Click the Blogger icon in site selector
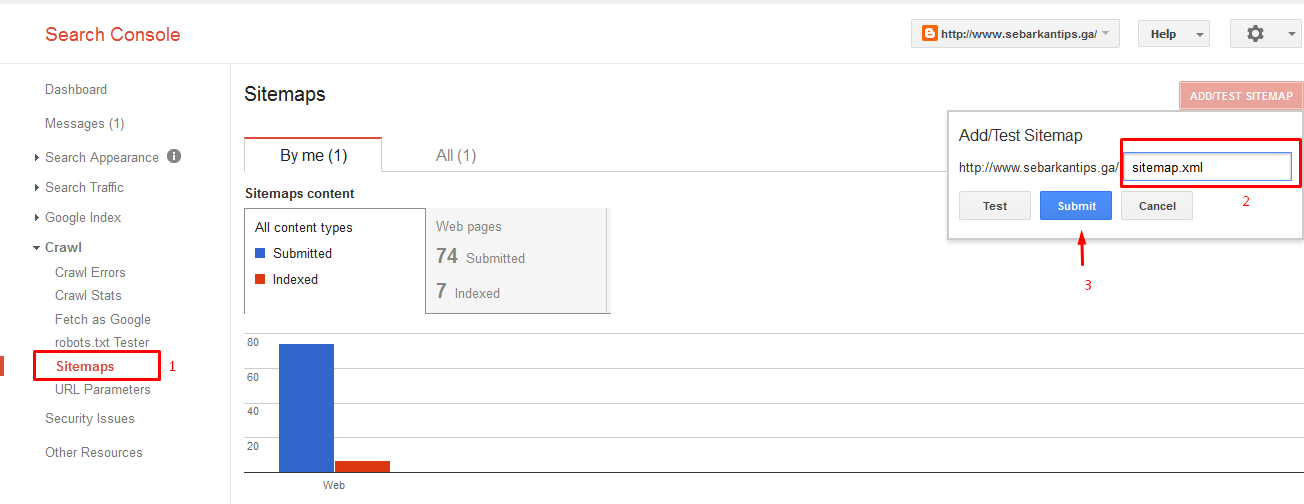 click(929, 34)
